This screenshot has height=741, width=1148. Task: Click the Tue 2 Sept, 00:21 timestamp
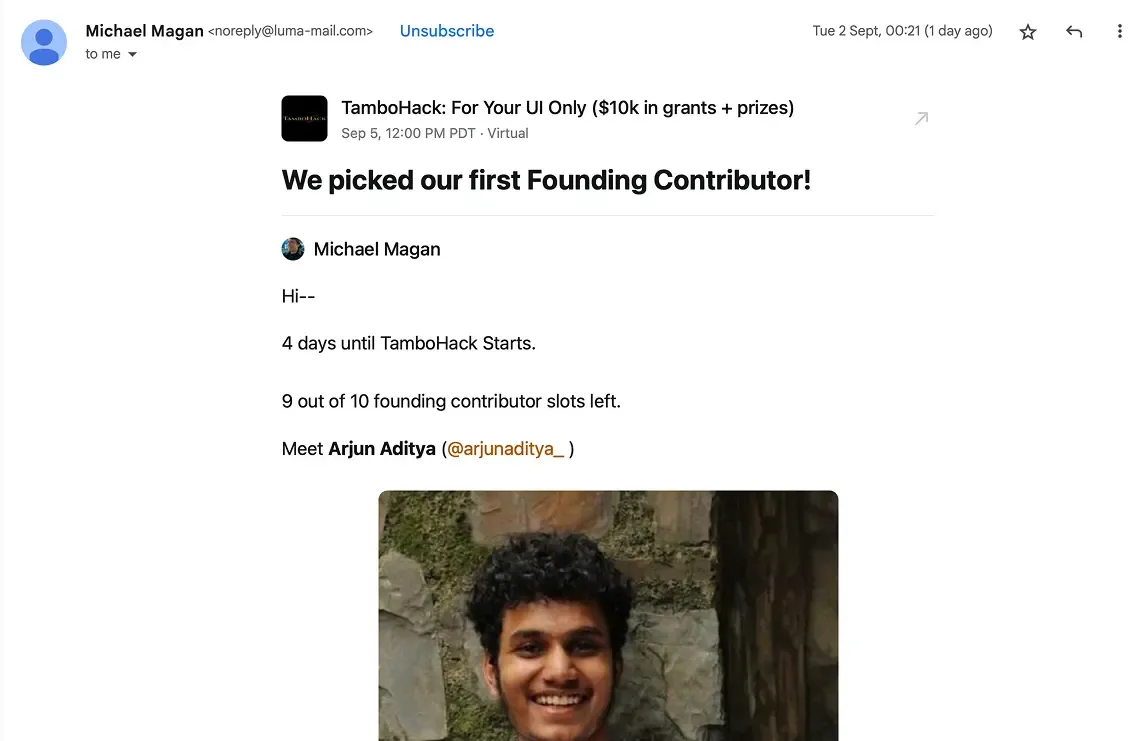[x=902, y=31]
